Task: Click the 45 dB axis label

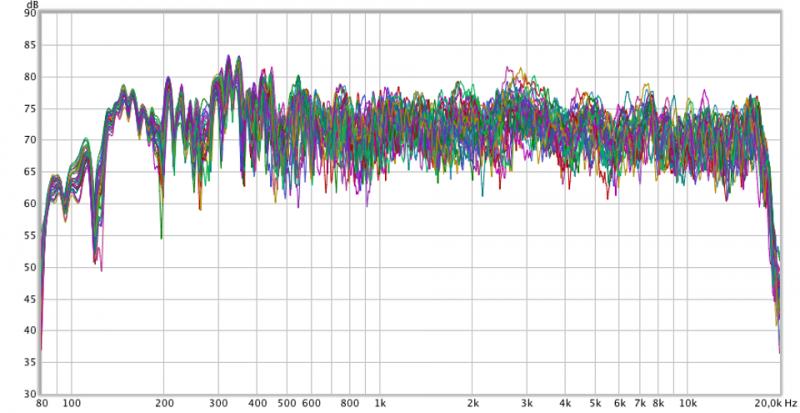Action: click(x=30, y=299)
